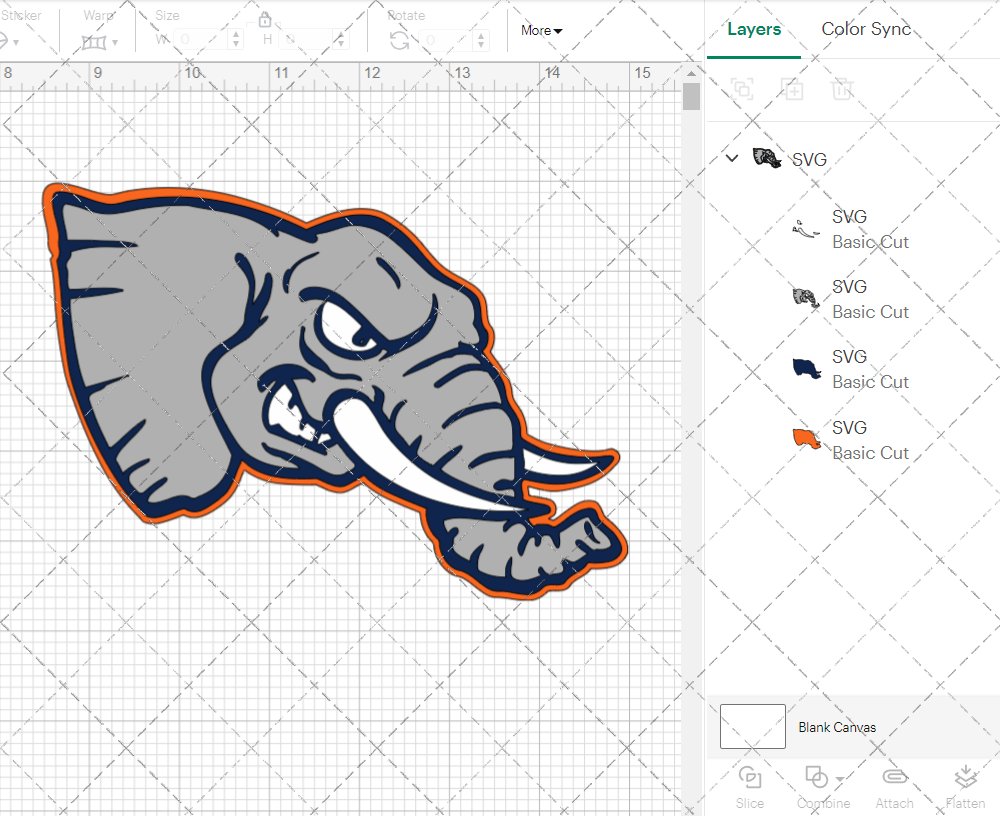Click the delete layer trash icon
The image size is (1000, 816).
(843, 89)
